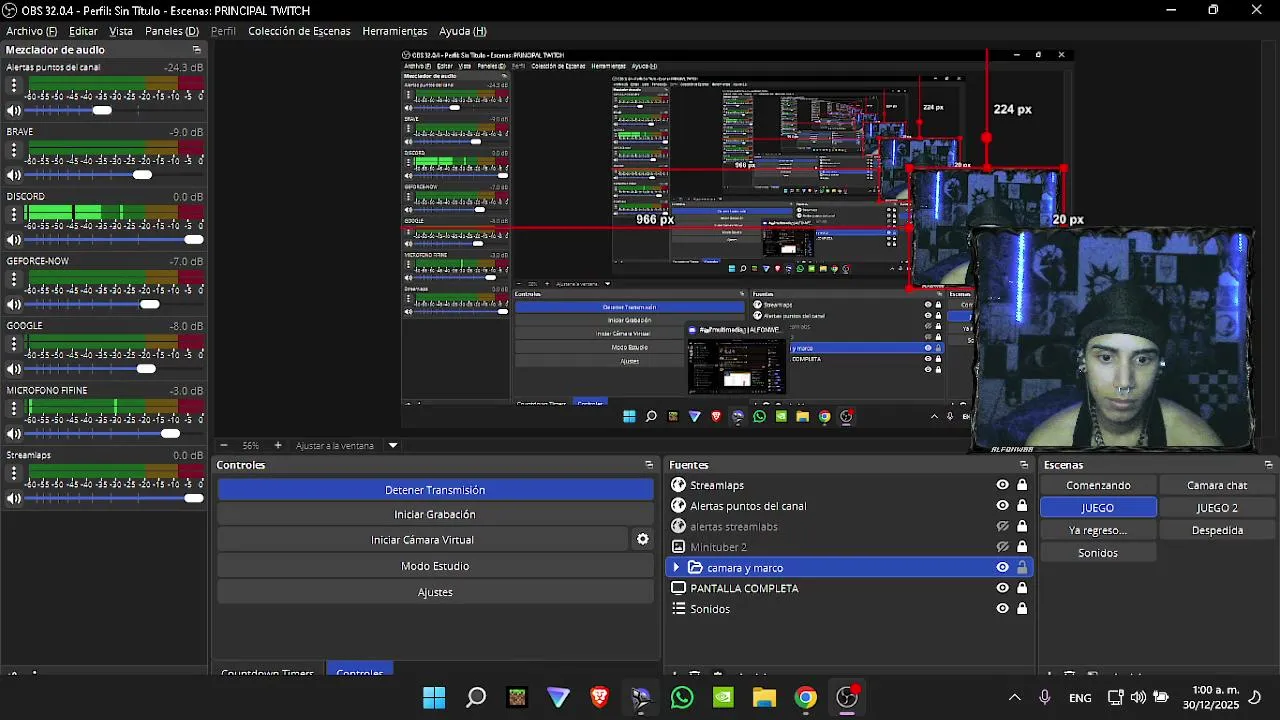Unlock the PANTALLA COMPLETA source
This screenshot has width=1280, height=720.
pyautogui.click(x=1022, y=588)
